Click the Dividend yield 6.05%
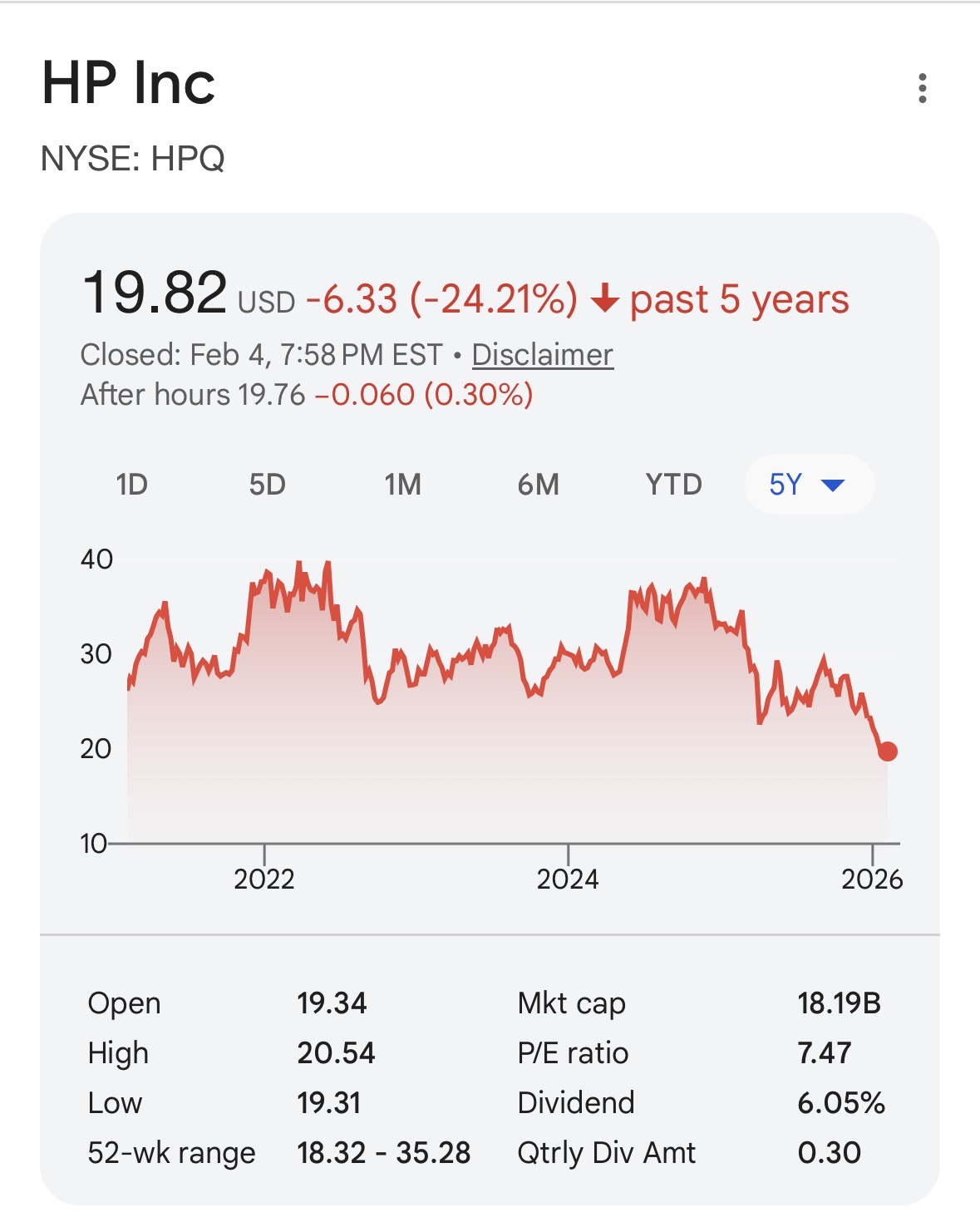 click(x=840, y=1103)
